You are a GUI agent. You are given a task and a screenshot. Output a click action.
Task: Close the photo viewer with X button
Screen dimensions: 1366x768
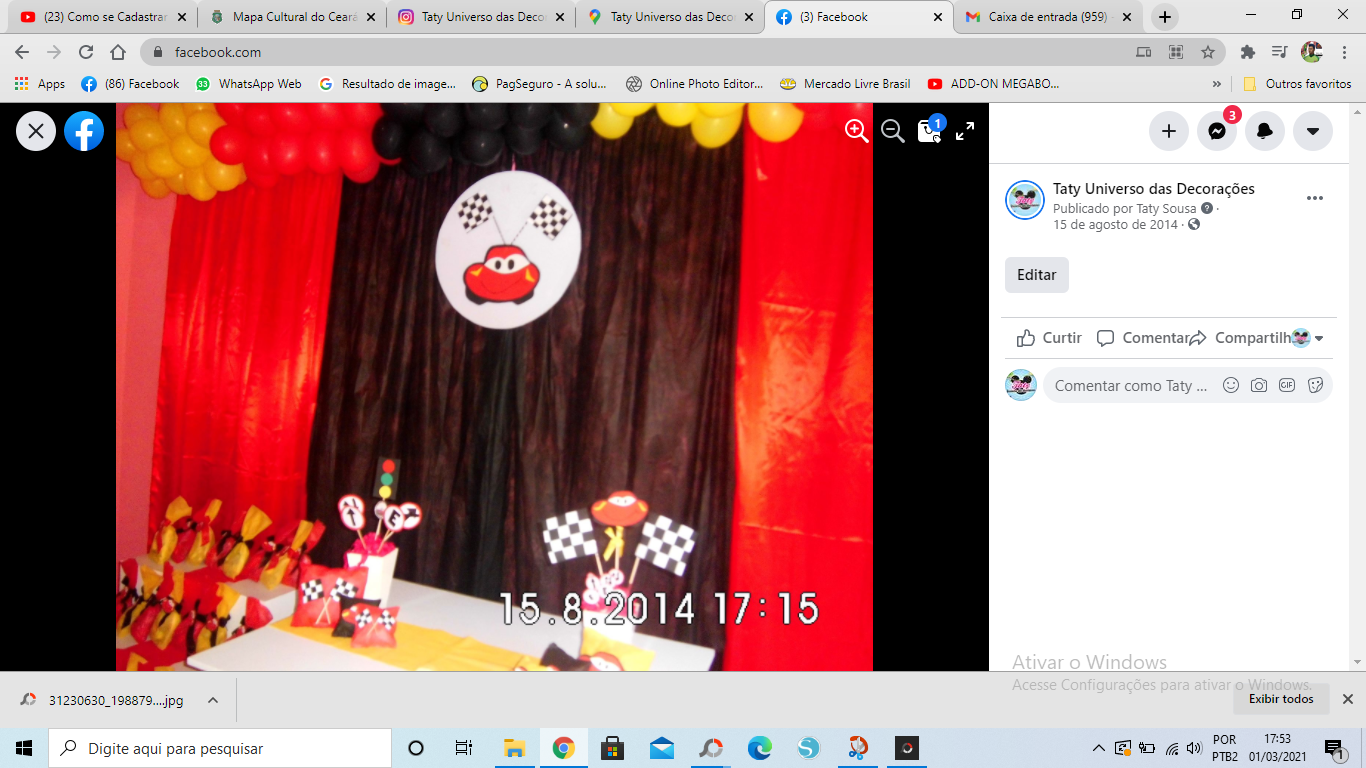[x=36, y=131]
